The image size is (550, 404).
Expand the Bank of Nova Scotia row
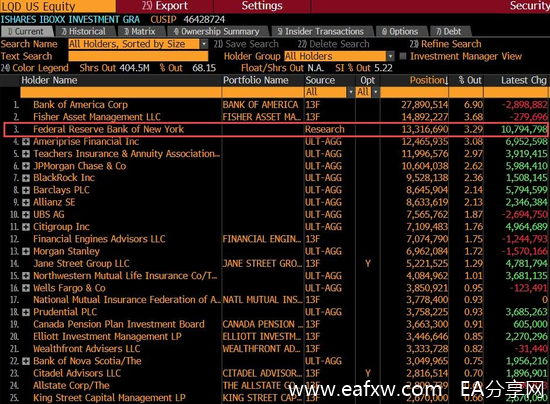click(26, 361)
